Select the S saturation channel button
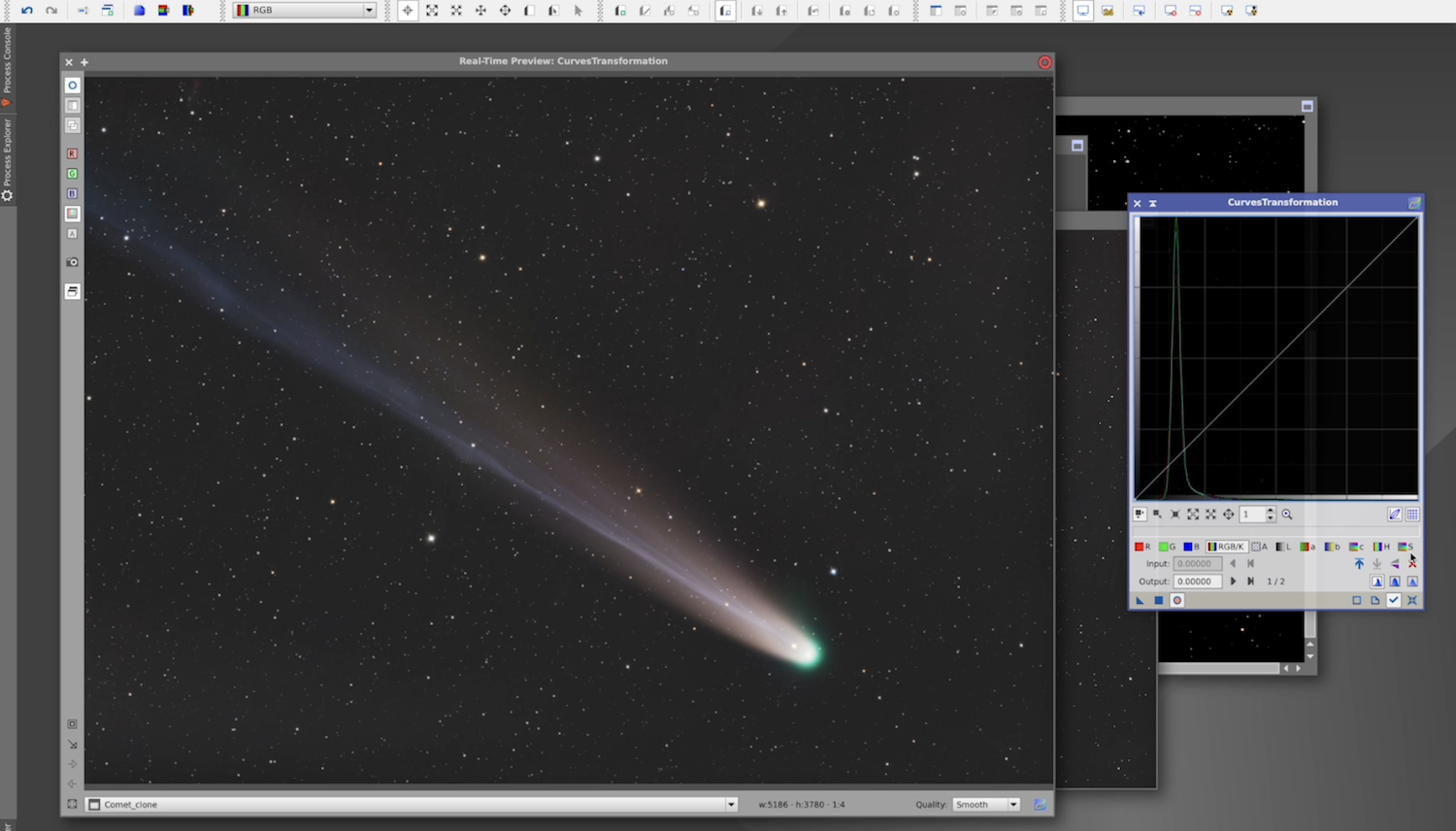 (1405, 547)
